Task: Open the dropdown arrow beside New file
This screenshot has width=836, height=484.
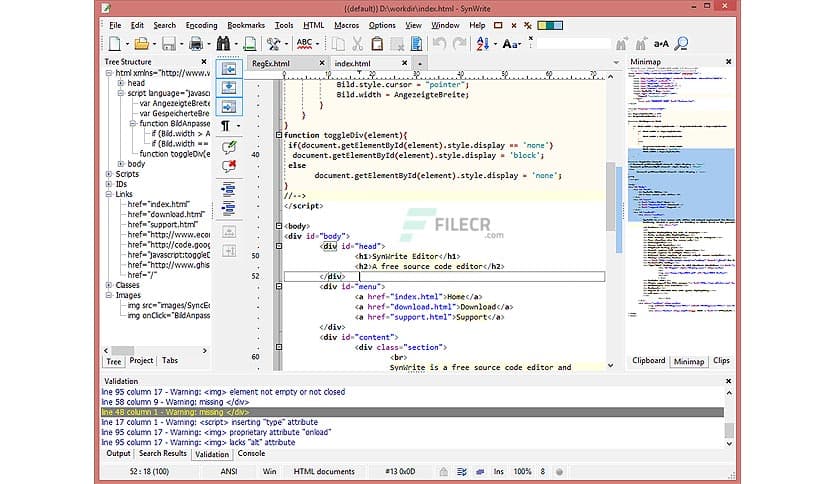Action: pos(127,44)
